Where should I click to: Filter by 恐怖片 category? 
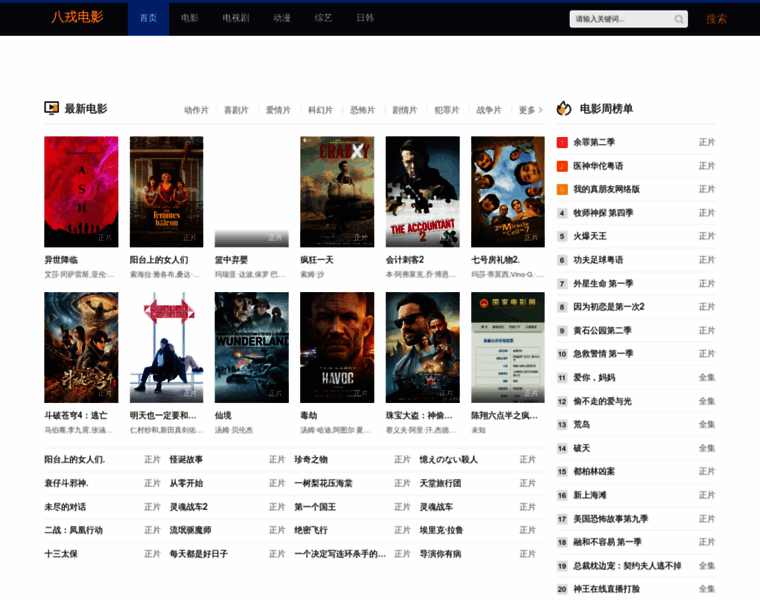pos(363,110)
